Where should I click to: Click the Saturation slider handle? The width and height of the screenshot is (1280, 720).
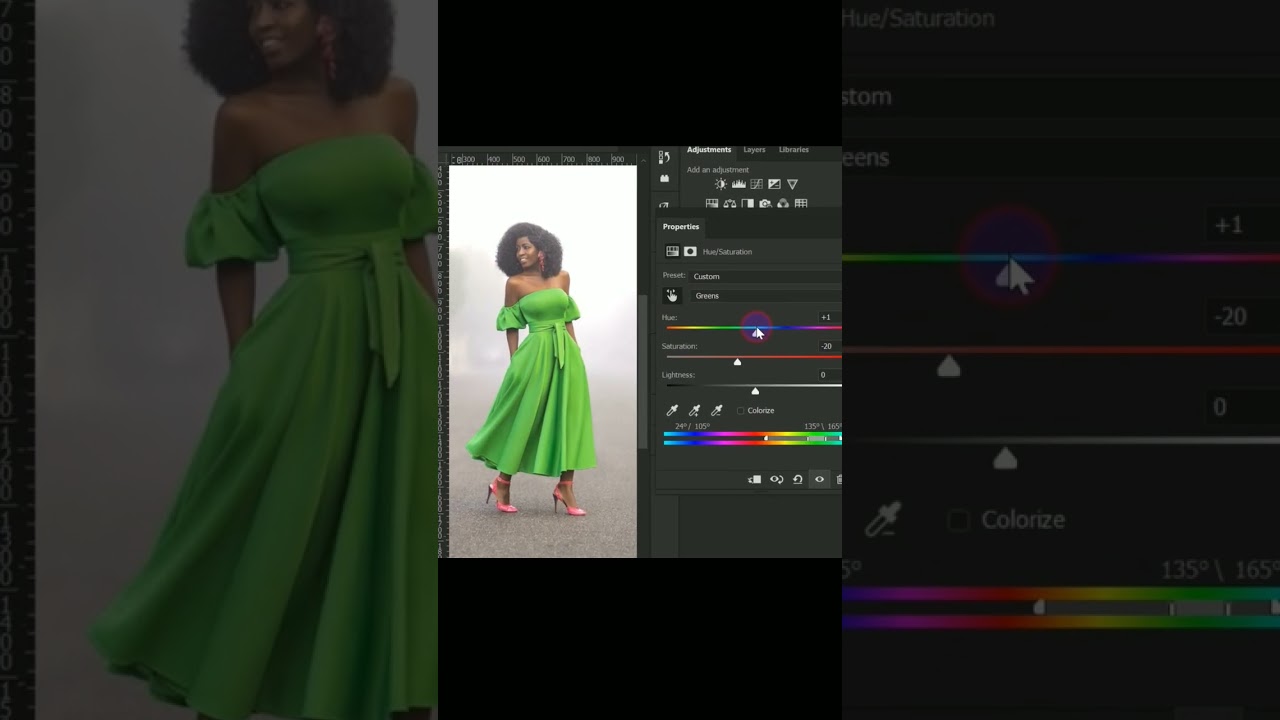coord(737,362)
